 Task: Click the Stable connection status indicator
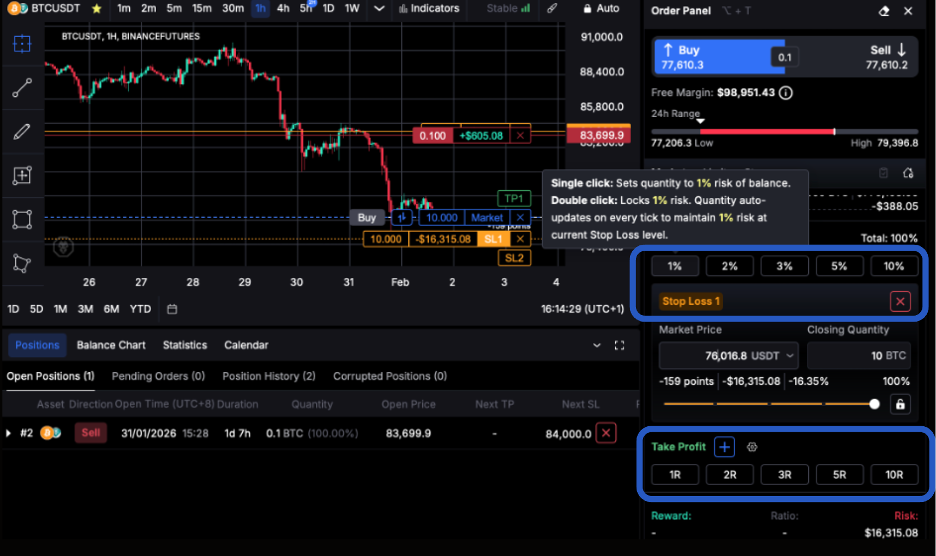click(508, 8)
